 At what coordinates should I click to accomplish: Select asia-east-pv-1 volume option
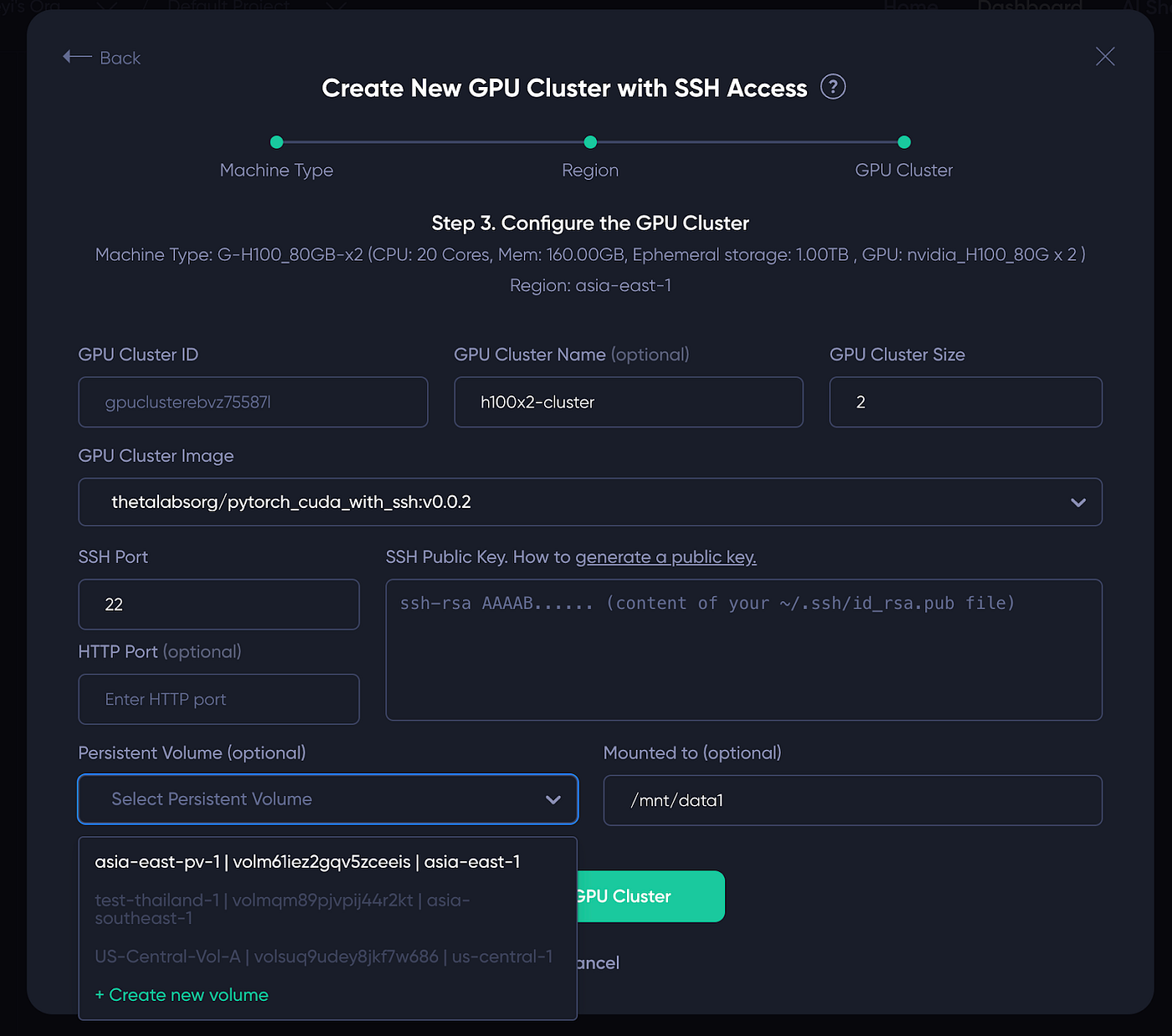[x=327, y=862]
